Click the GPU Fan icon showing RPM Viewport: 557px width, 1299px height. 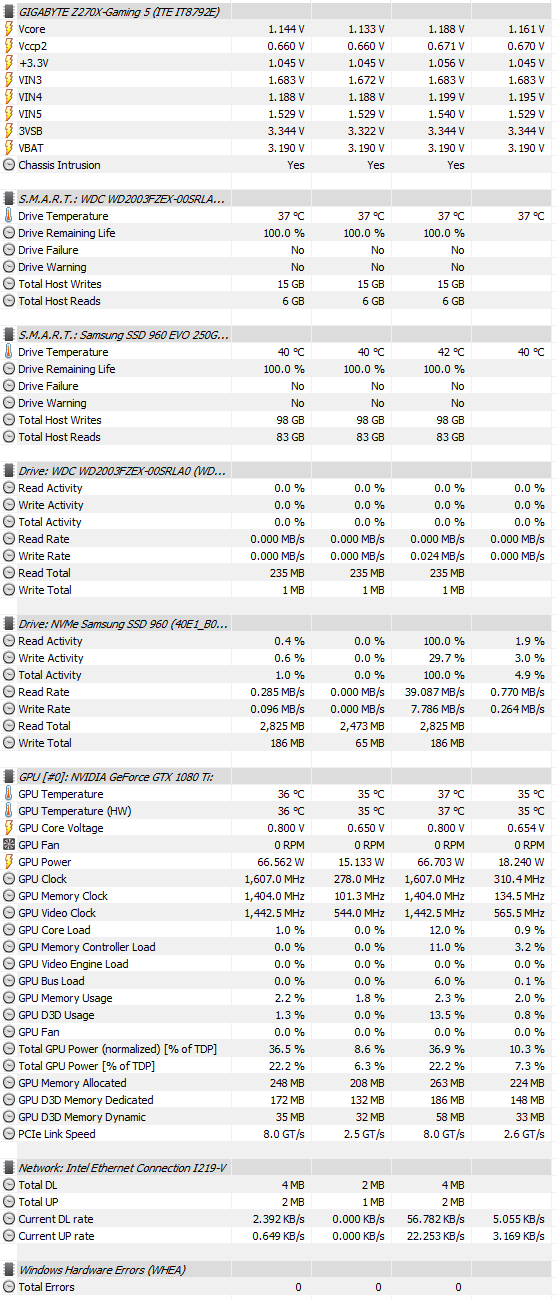tap(9, 845)
